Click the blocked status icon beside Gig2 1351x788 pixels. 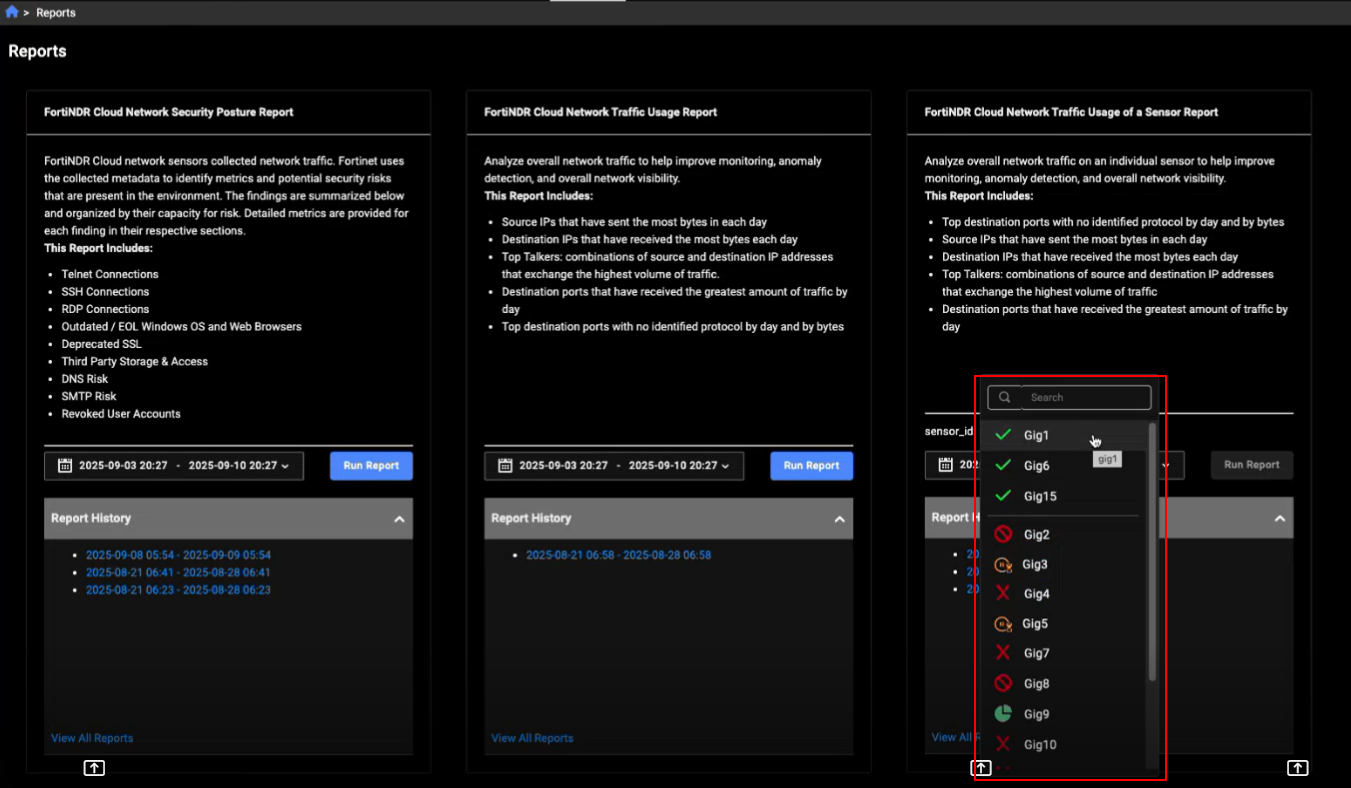click(1003, 534)
